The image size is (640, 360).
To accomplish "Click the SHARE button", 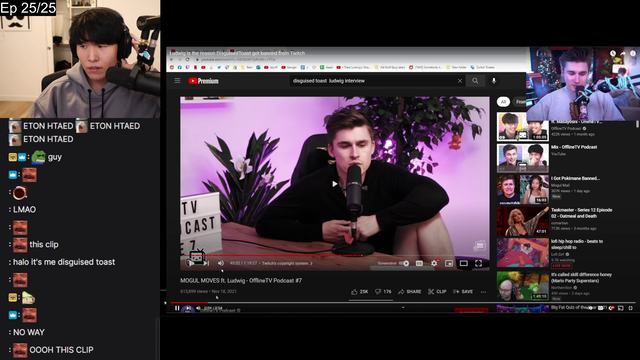I will 409,292.
